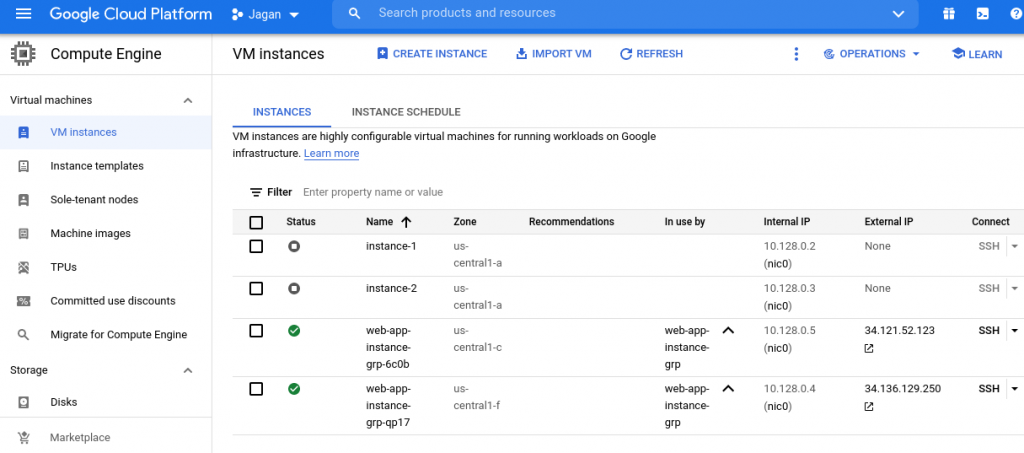Open Cloud Shell terminal icon
Screen dimensions: 1024x453
coord(983,14)
